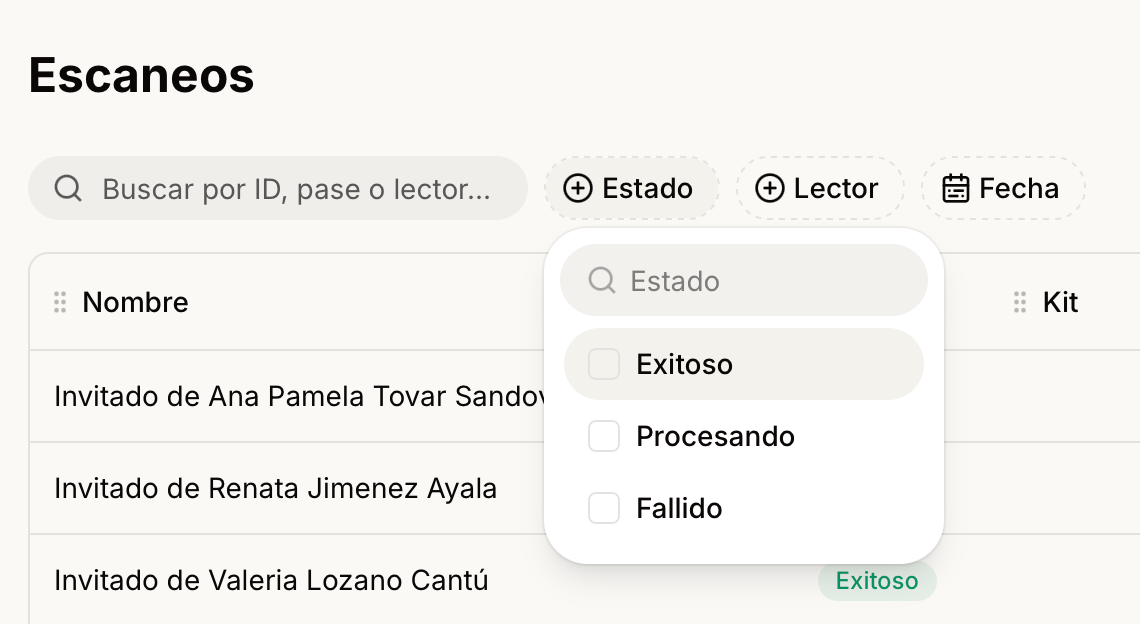Check the Procesando checkbox
The image size is (1140, 624).
tap(603, 436)
